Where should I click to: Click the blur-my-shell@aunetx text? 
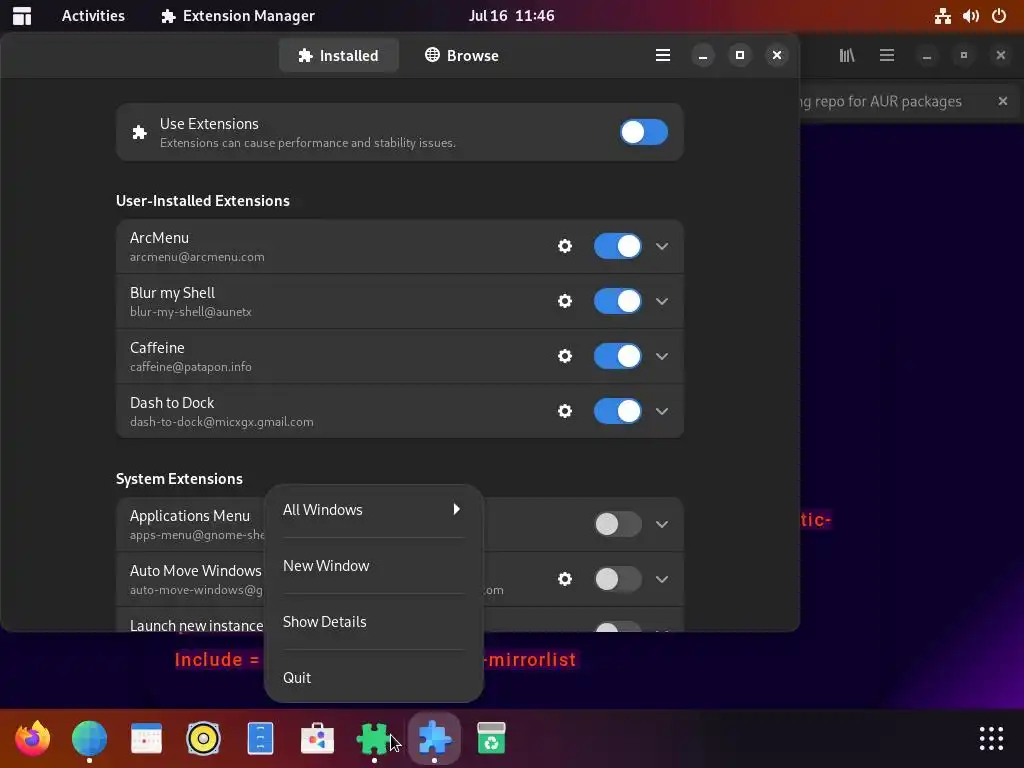tap(191, 312)
